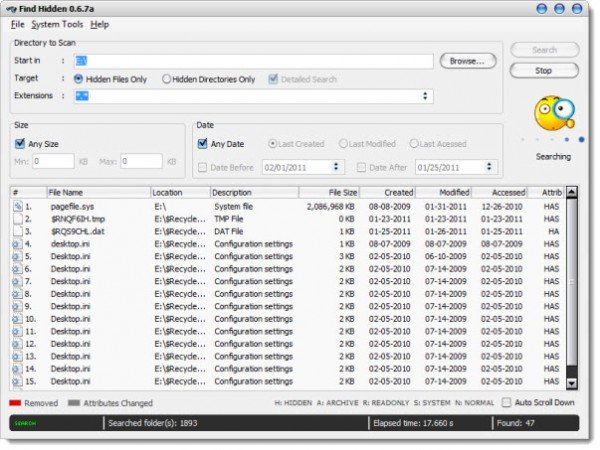The width and height of the screenshot is (600, 450).
Task: Select Hidden Files Only radio button
Action: (78, 79)
